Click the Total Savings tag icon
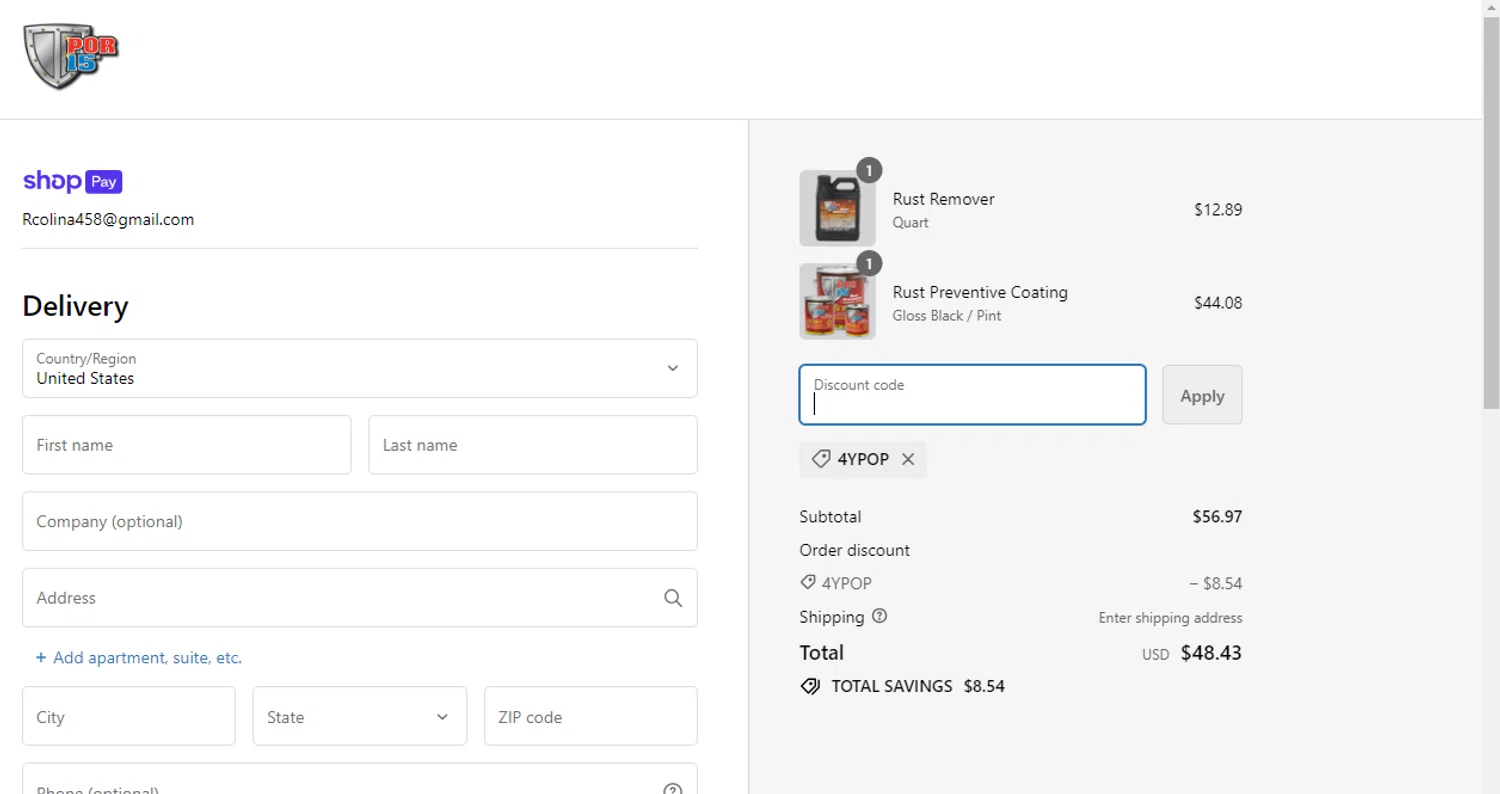The image size is (1500, 794). (x=810, y=686)
